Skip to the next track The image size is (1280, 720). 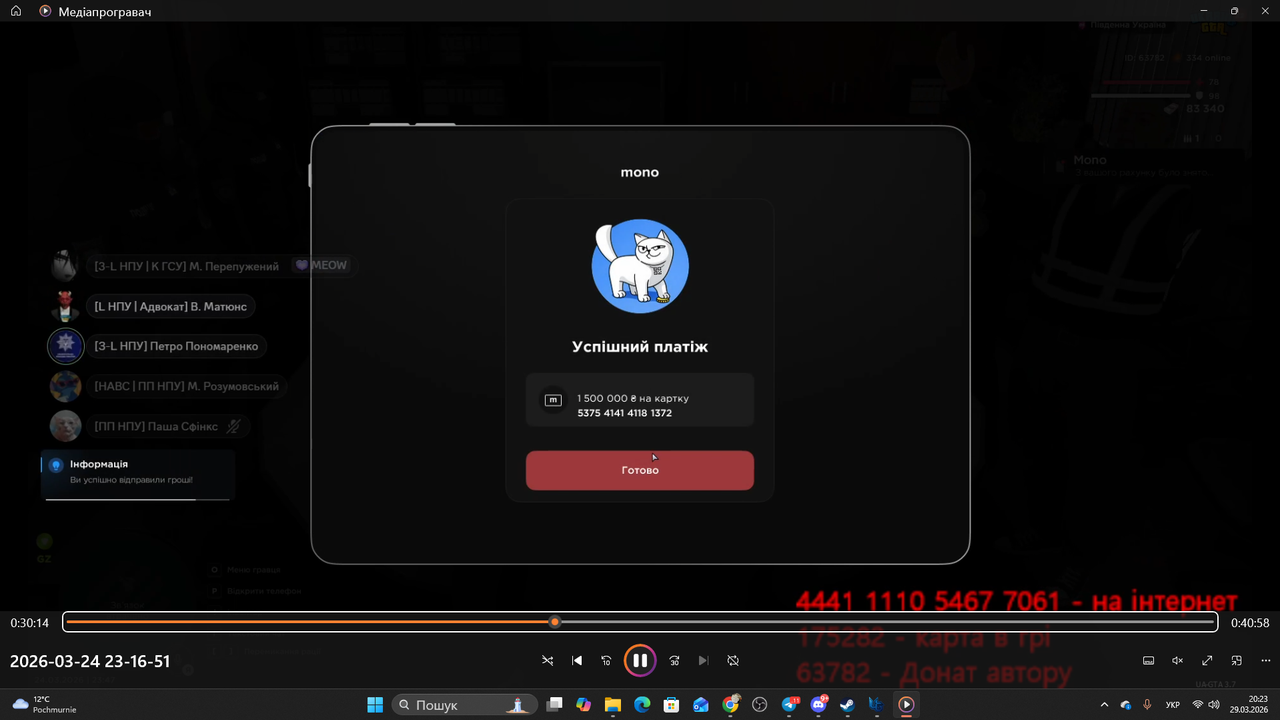pos(703,661)
